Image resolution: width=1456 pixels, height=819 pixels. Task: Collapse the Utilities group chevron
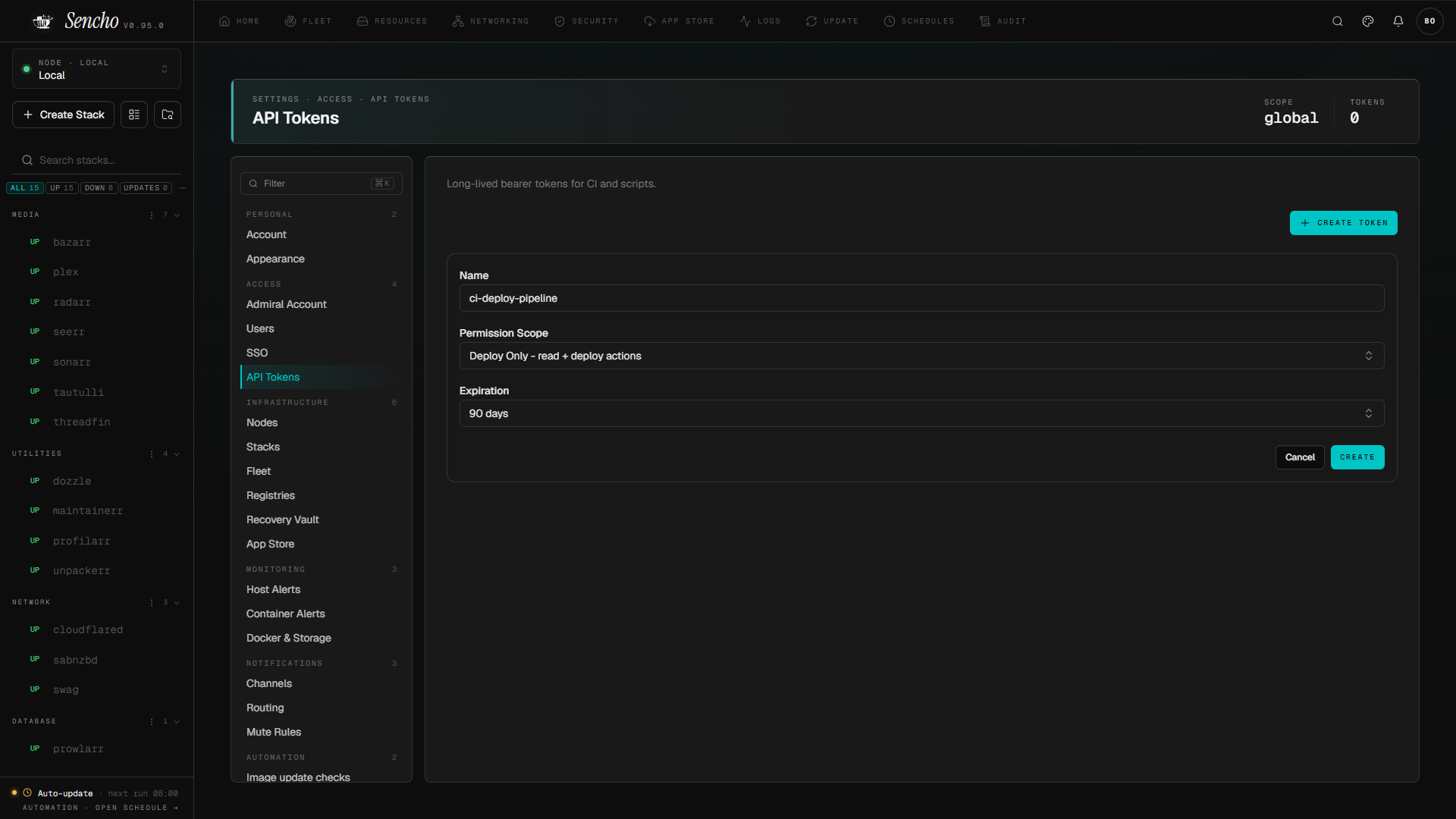[177, 454]
